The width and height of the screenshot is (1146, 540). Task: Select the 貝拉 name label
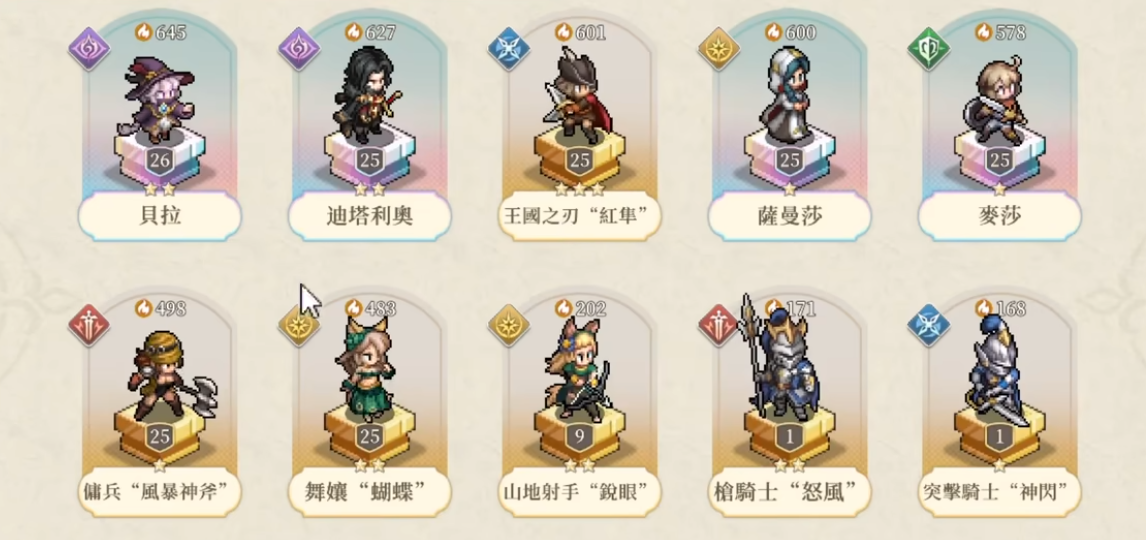pos(159,216)
